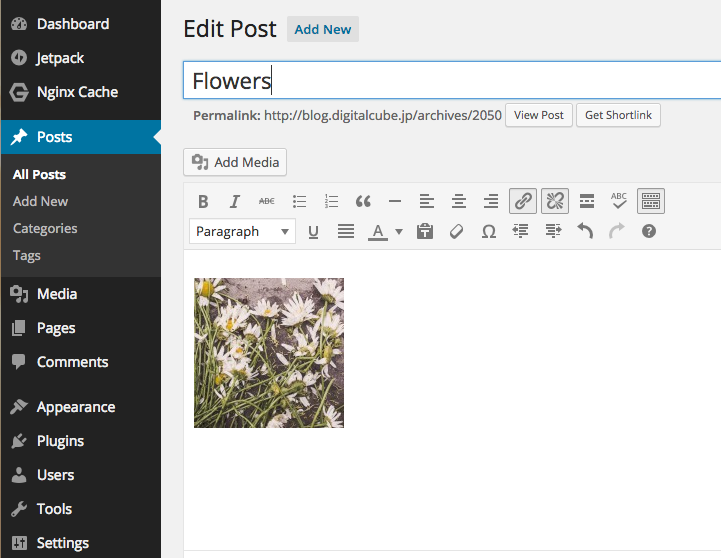
Task: Insert a link with the link icon
Action: click(522, 201)
